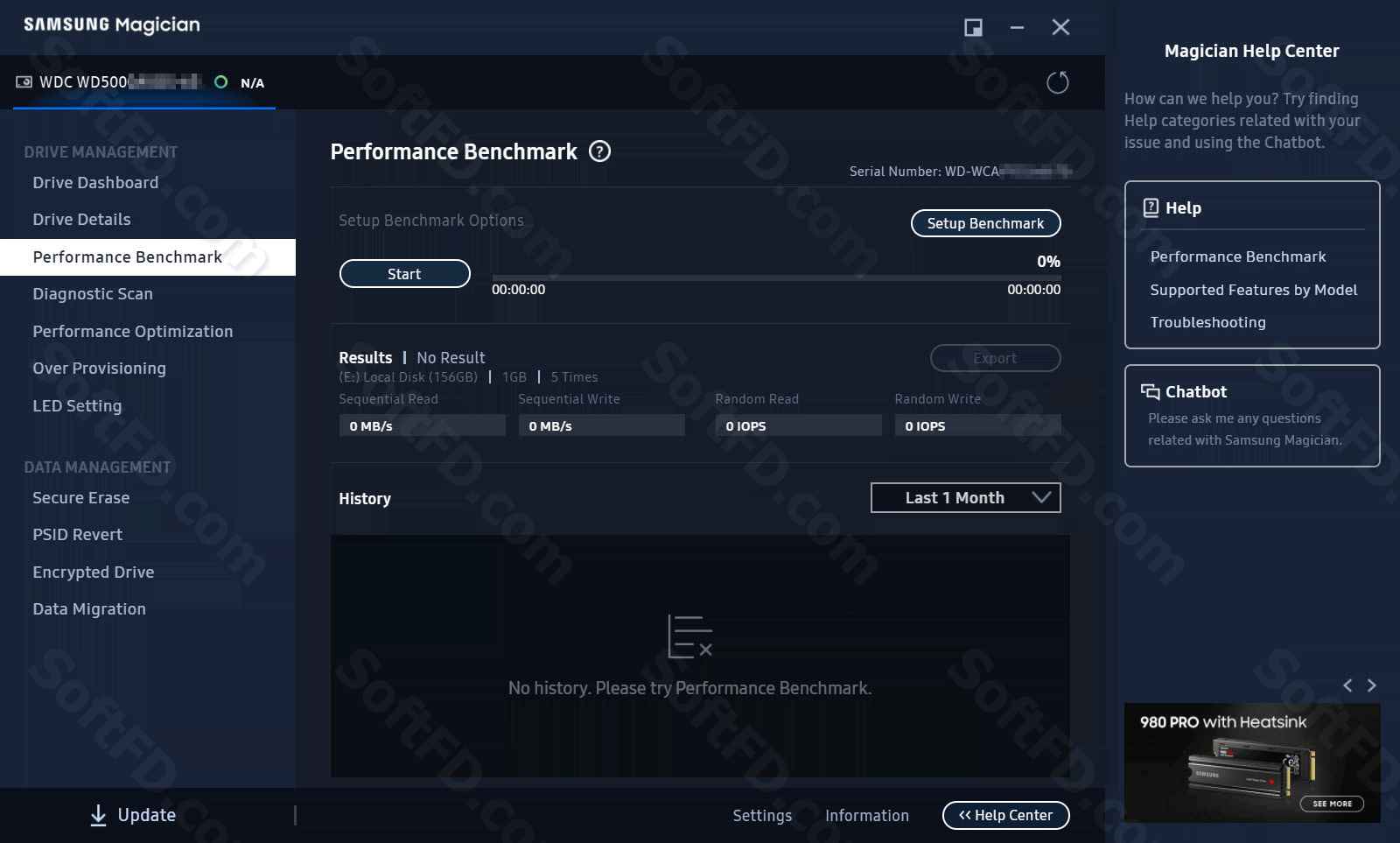Click the (E:) Local Disk (156GB) text

409,377
